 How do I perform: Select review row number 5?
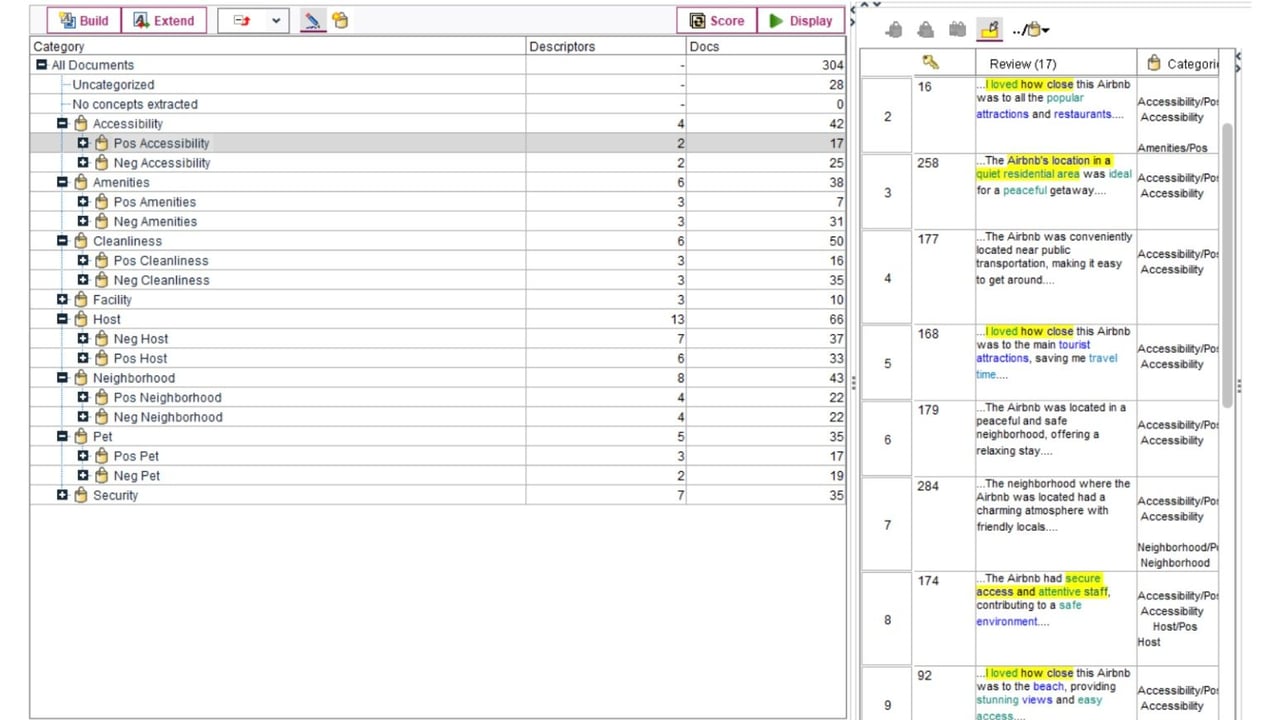click(887, 363)
